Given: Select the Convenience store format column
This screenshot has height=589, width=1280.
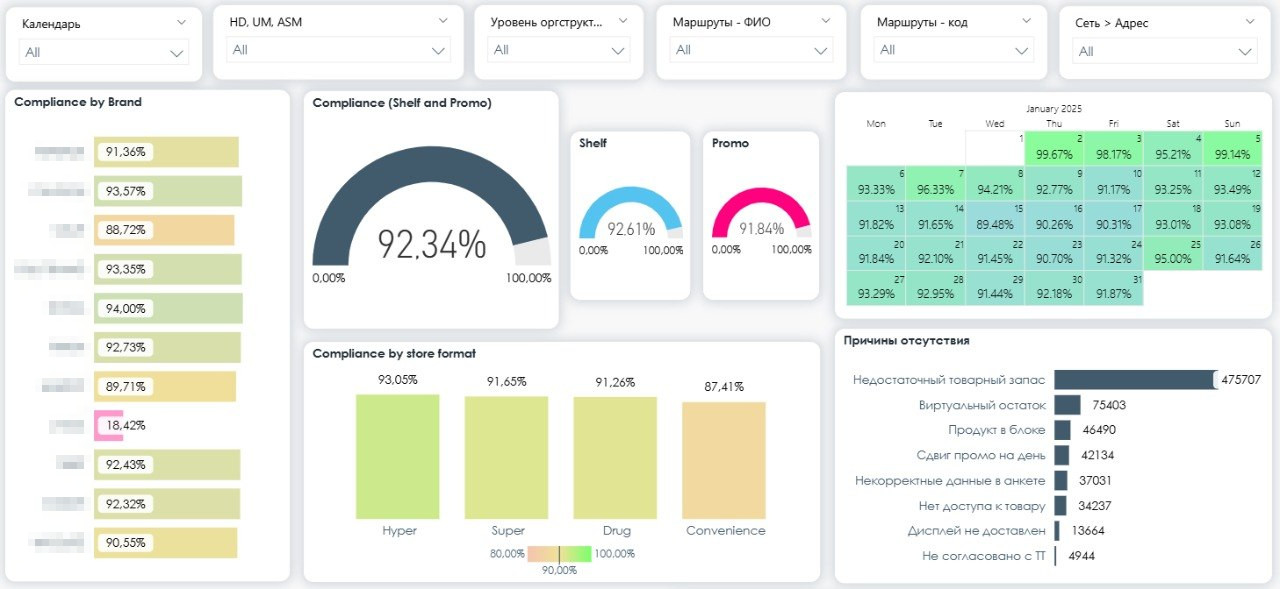Looking at the screenshot, I should click(724, 460).
